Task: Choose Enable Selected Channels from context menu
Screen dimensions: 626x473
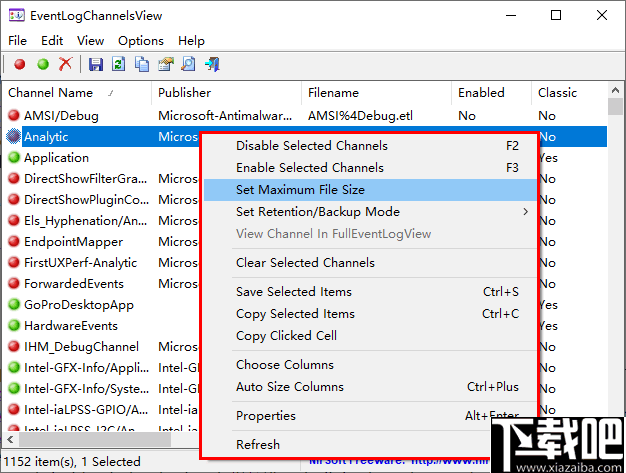Action: (370, 168)
